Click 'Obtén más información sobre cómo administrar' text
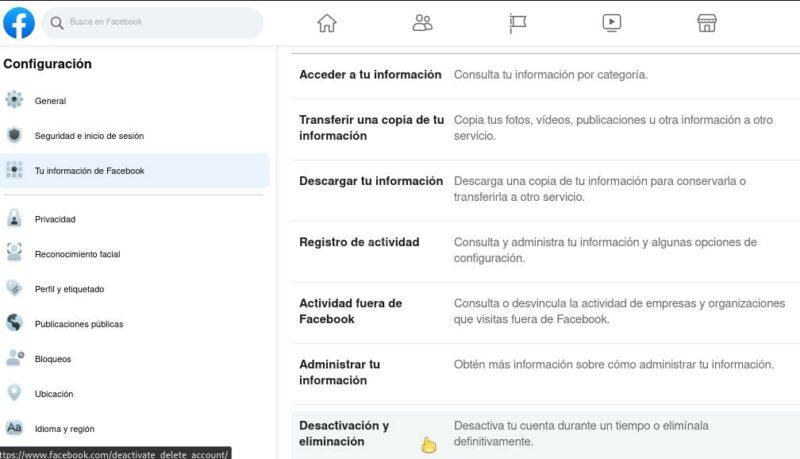This screenshot has width=800, height=459. tap(614, 365)
